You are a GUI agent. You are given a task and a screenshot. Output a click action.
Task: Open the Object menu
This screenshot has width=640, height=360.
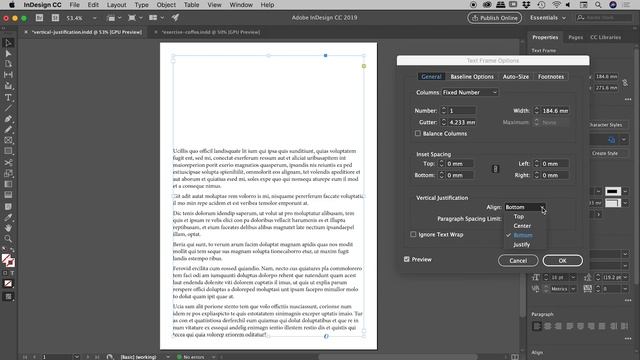[166, 5]
